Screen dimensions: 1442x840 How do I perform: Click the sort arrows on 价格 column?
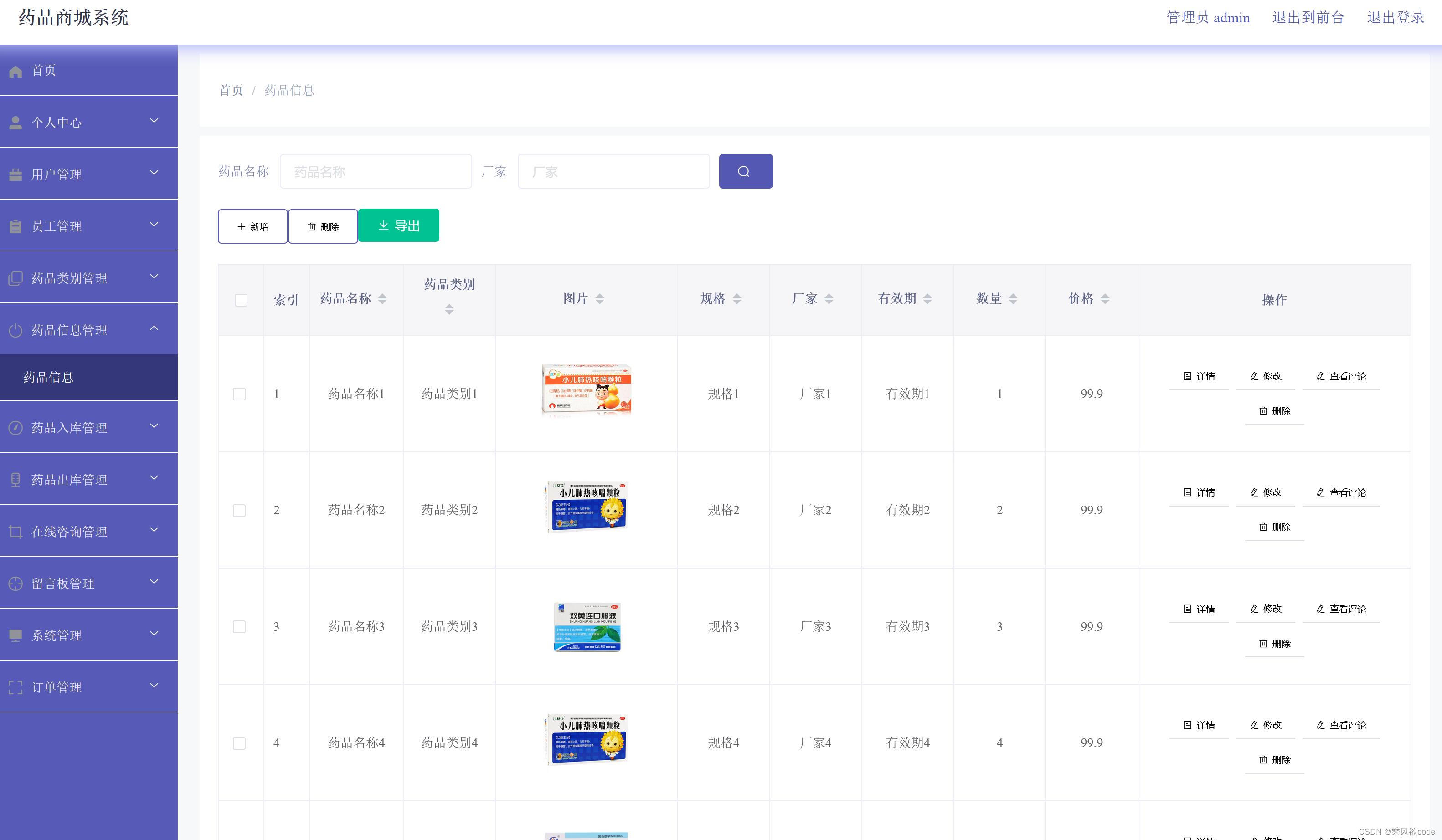1104,298
